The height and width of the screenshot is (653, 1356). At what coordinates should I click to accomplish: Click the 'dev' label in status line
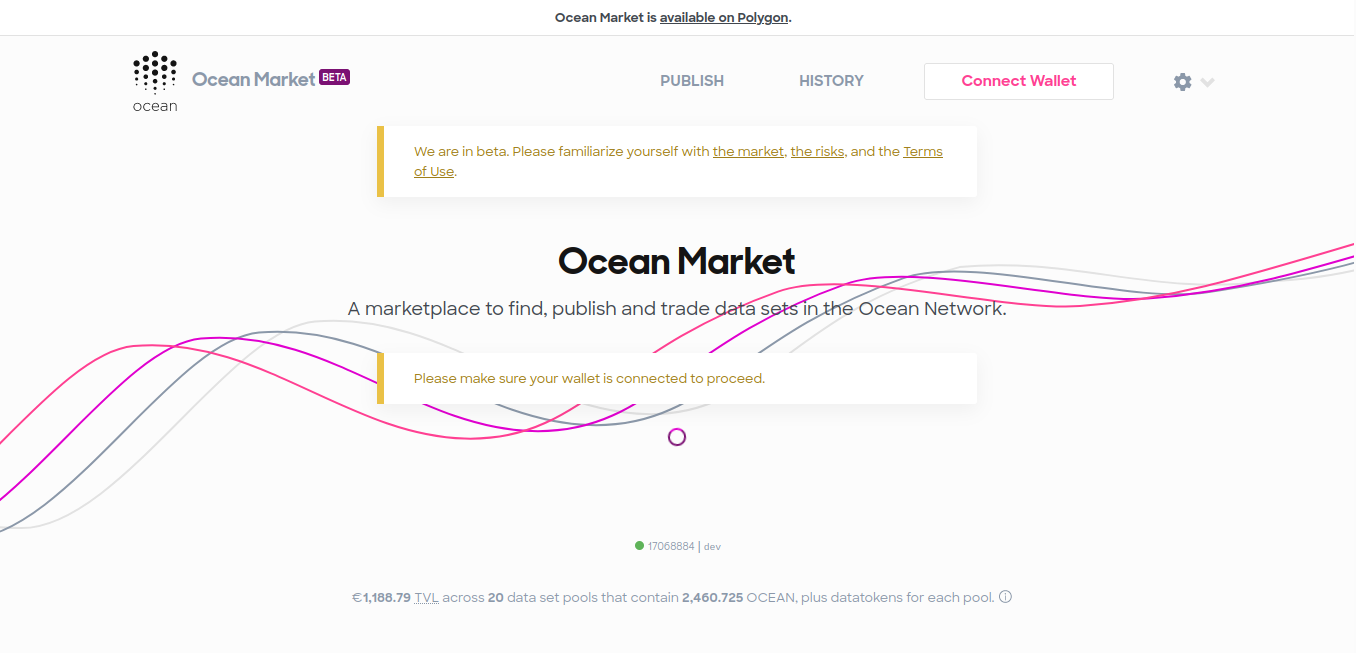click(712, 546)
